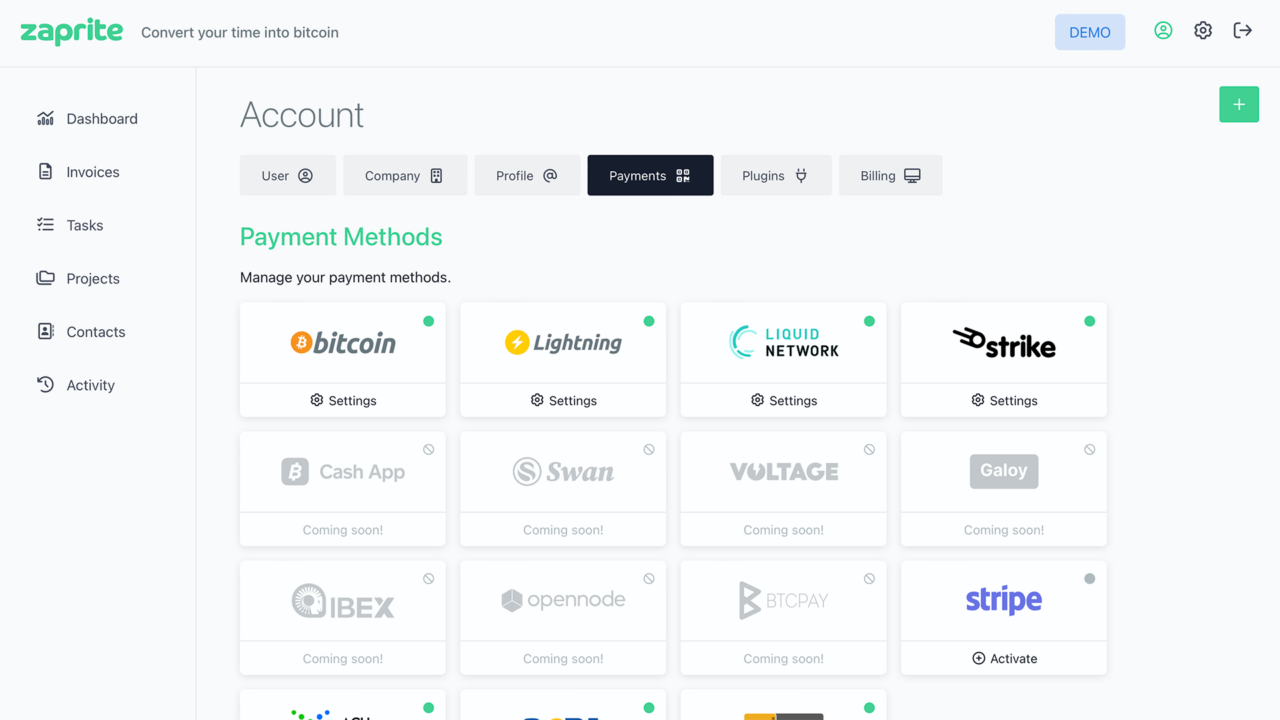1280x720 pixels.
Task: Click the IBEX logo
Action: [343, 601]
